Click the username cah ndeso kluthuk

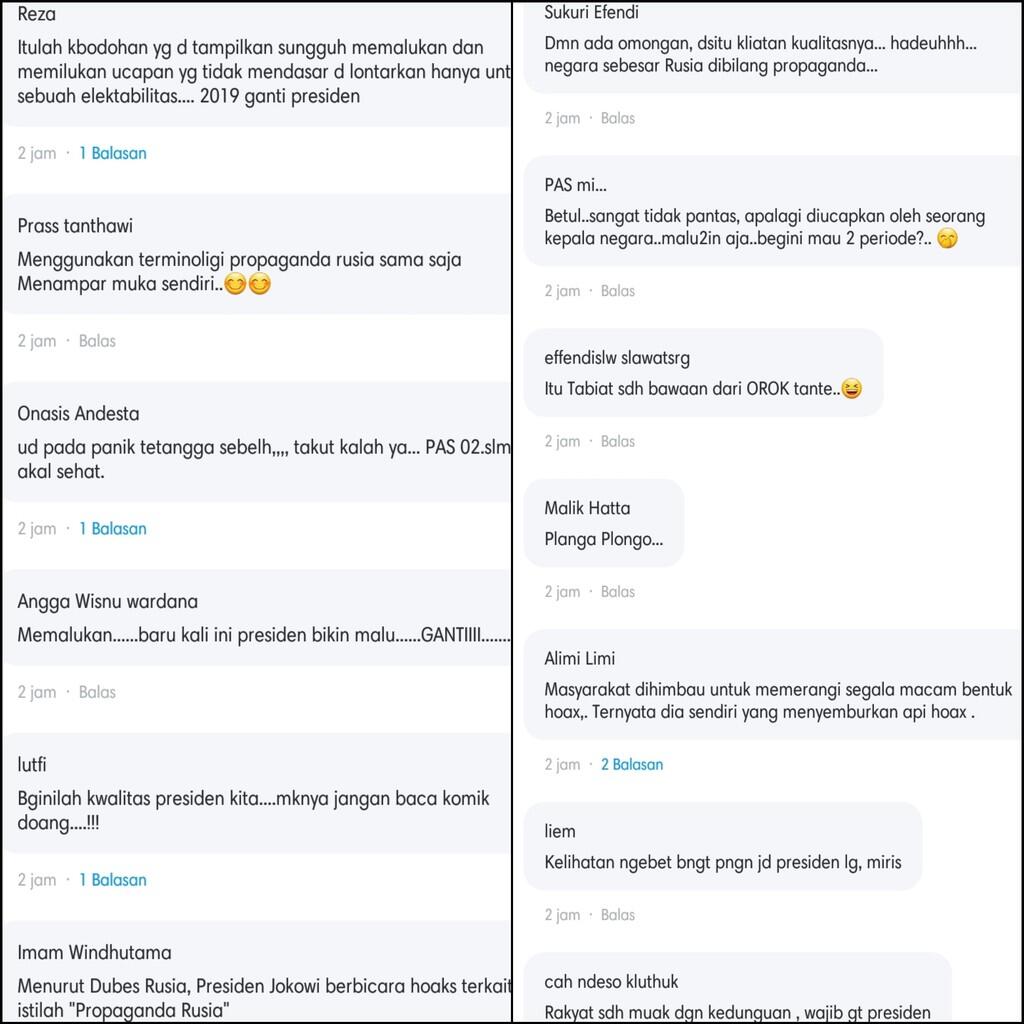[612, 982]
